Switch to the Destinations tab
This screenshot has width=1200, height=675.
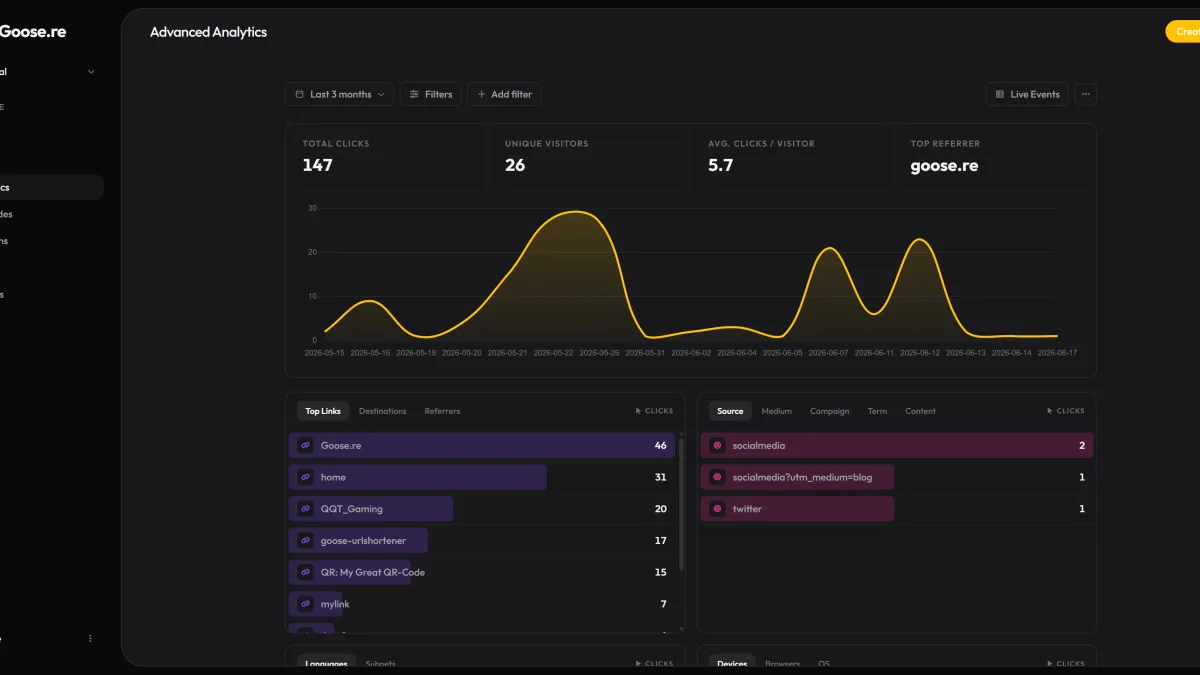click(x=383, y=411)
